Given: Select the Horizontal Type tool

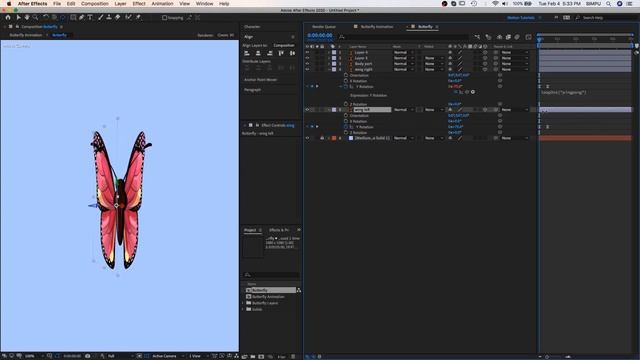Looking at the screenshot, I should click(x=90, y=18).
